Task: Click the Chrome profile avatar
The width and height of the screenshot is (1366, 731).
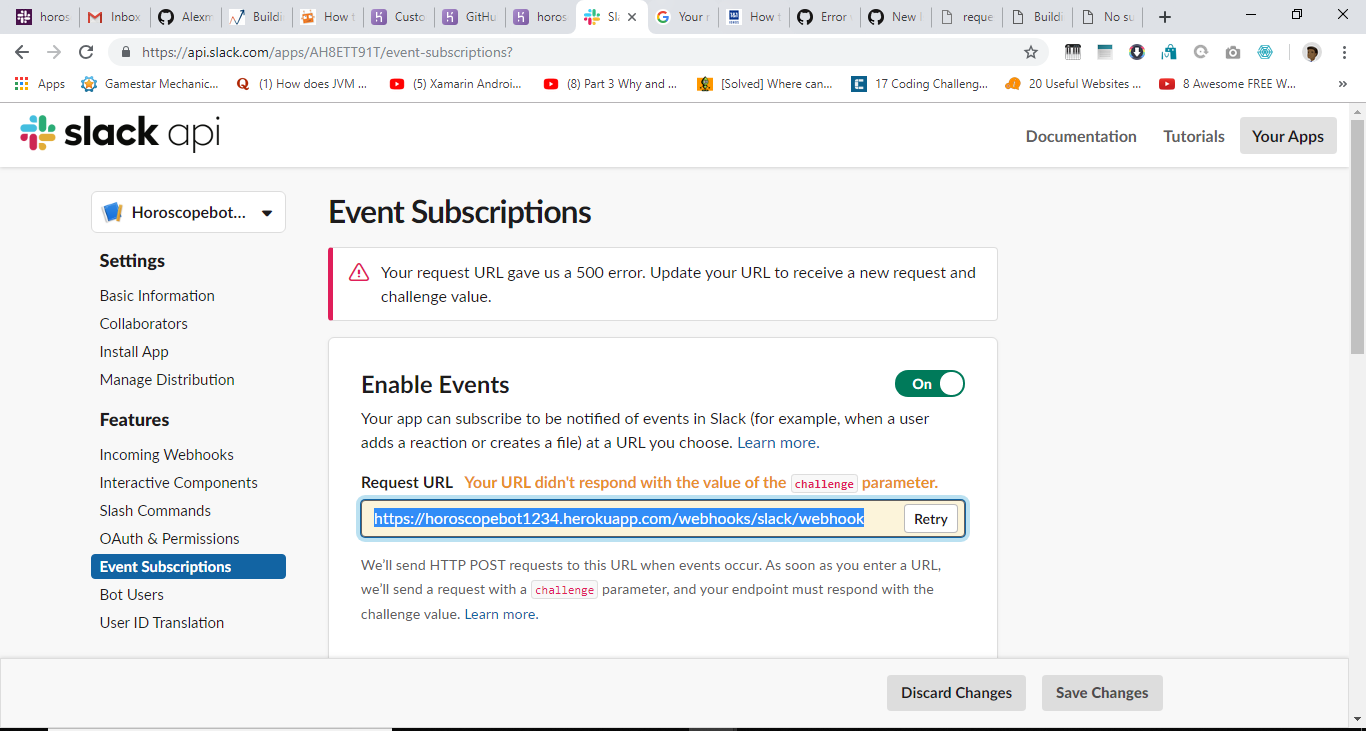Action: pos(1311,52)
